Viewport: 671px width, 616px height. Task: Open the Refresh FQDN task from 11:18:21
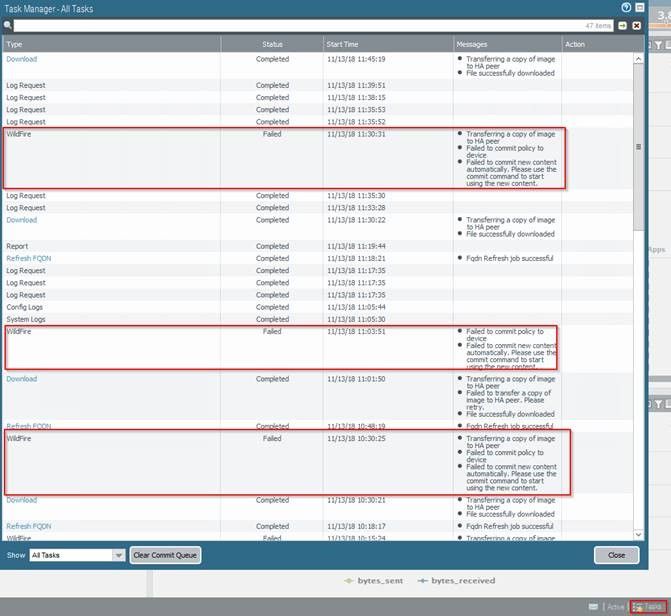27,258
